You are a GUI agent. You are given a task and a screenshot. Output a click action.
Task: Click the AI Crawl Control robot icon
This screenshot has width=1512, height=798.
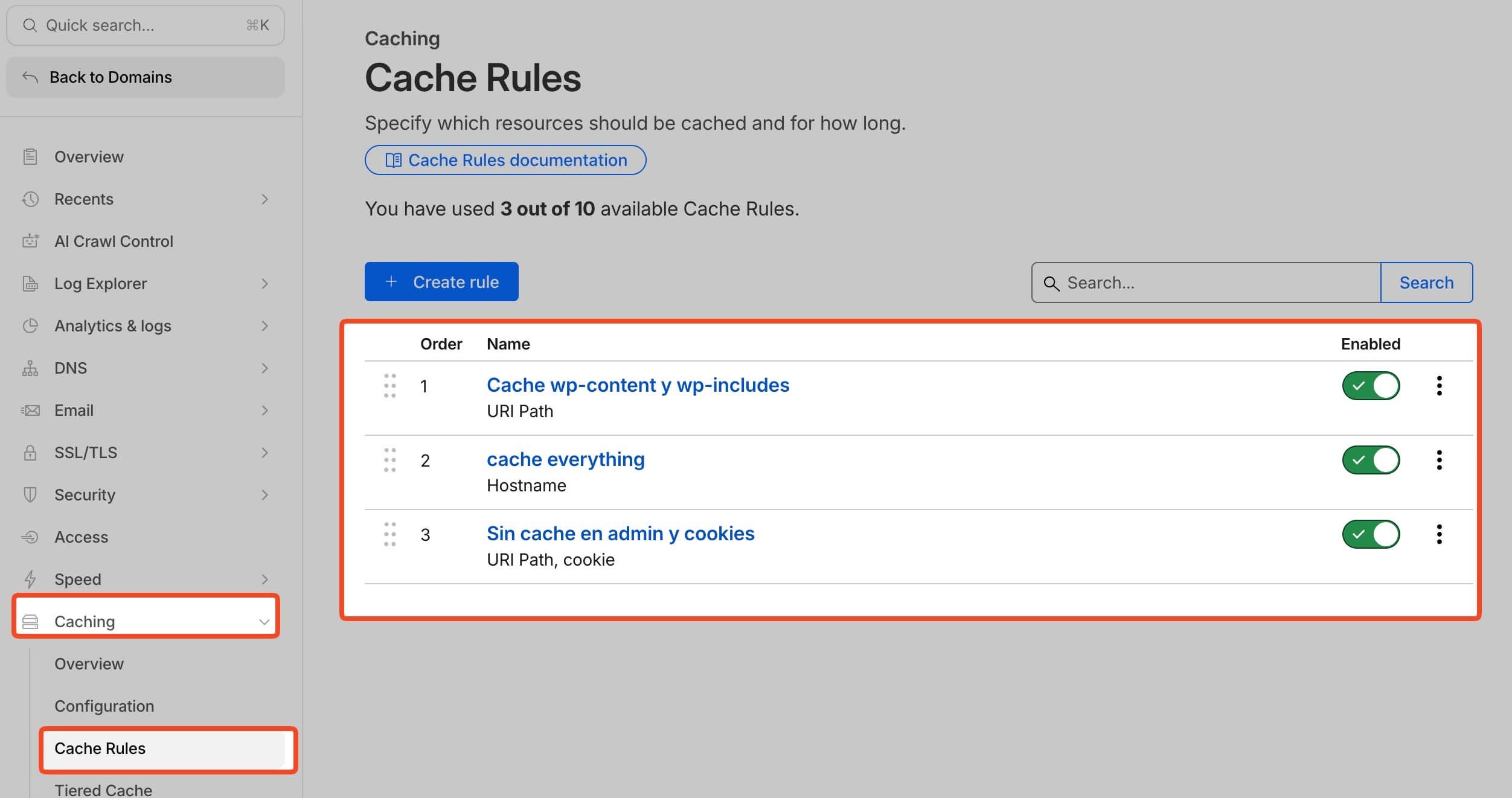point(30,241)
